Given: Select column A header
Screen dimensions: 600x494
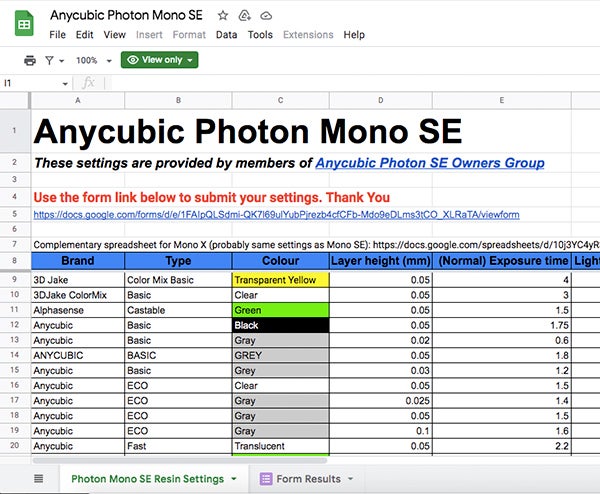Looking at the screenshot, I should click(x=78, y=100).
